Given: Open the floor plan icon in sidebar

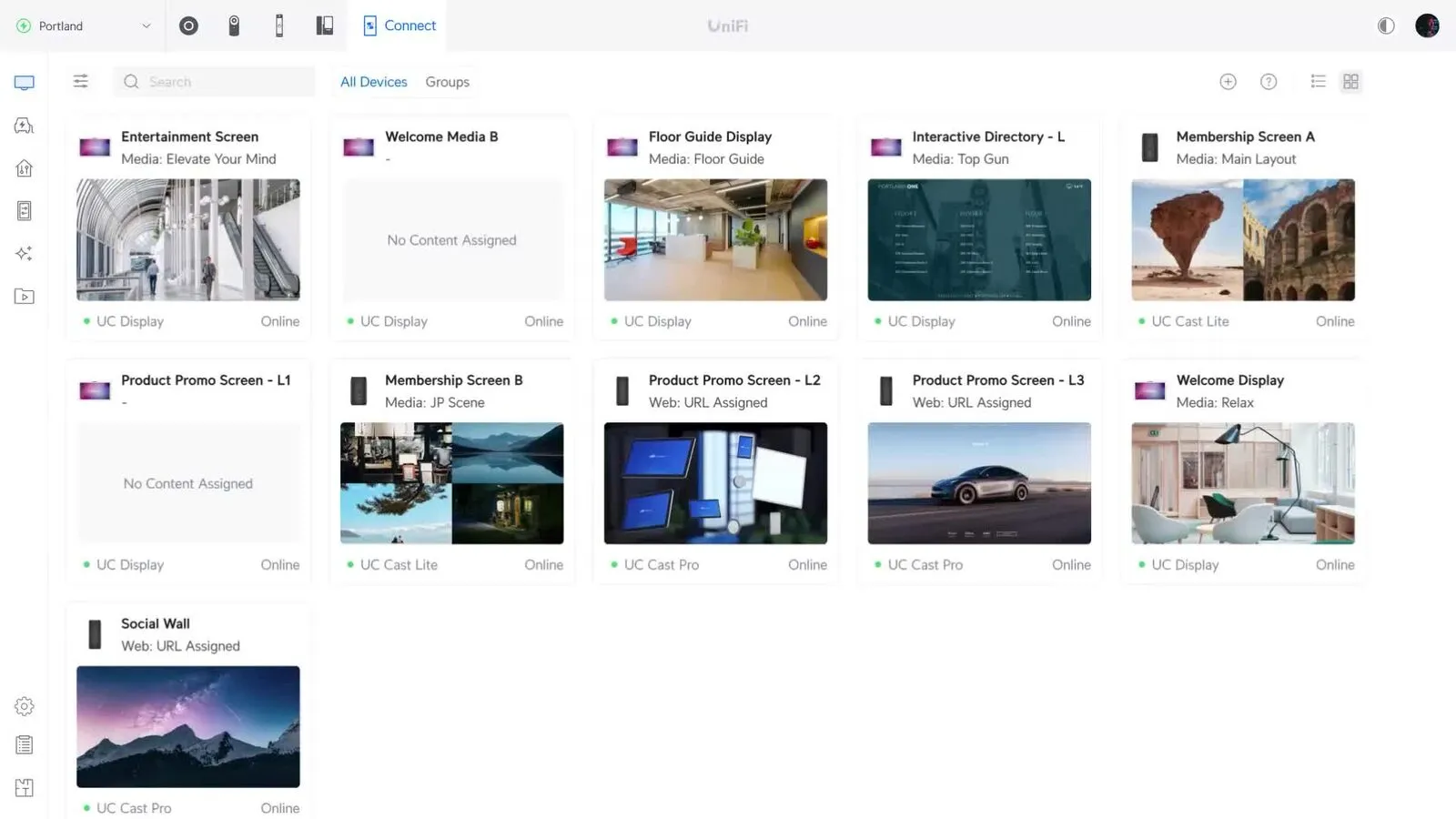Looking at the screenshot, I should coord(25,787).
